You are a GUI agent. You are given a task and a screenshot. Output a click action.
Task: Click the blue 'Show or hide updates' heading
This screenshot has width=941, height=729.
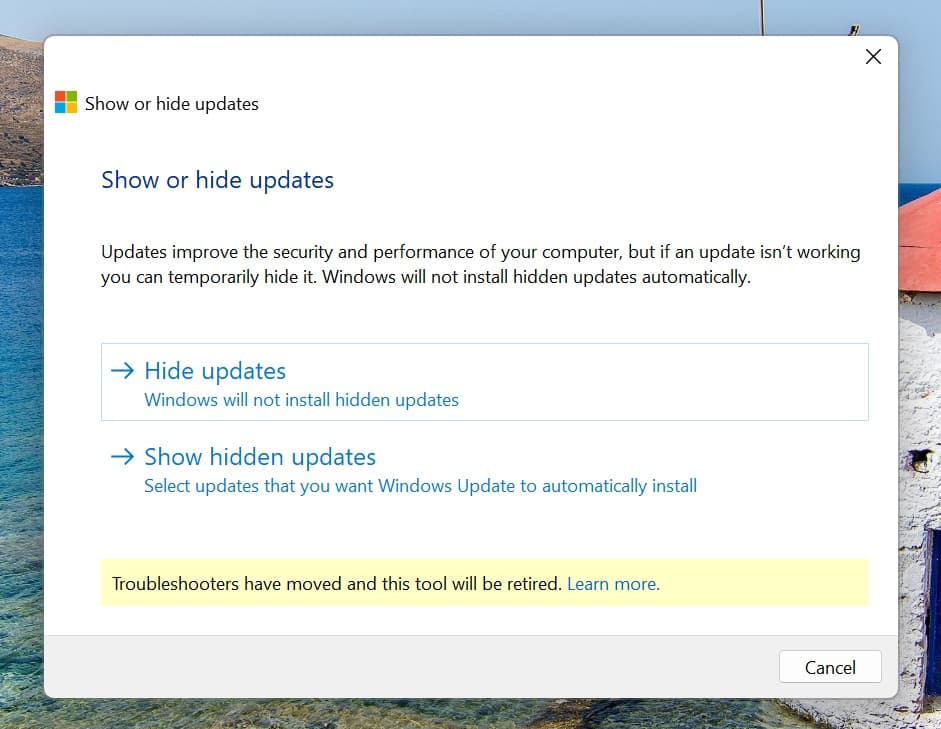pyautogui.click(x=217, y=180)
